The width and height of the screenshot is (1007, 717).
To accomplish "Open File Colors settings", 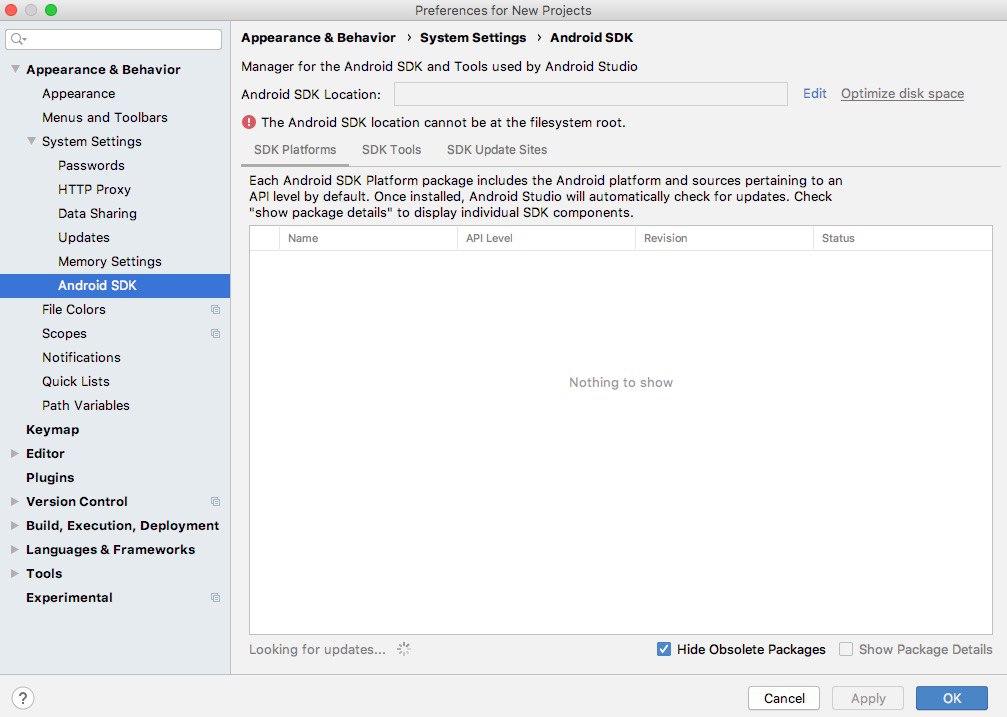I will click(74, 310).
